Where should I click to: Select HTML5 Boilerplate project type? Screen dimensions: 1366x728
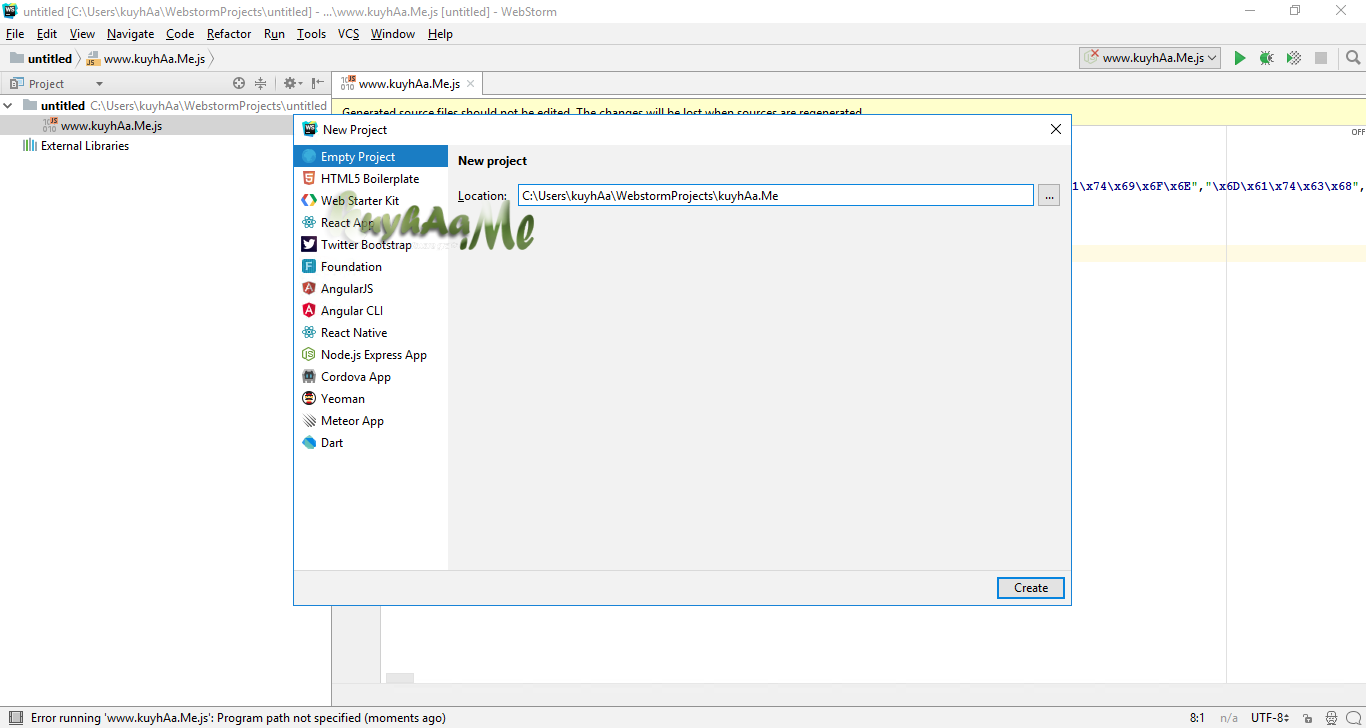[x=370, y=179]
